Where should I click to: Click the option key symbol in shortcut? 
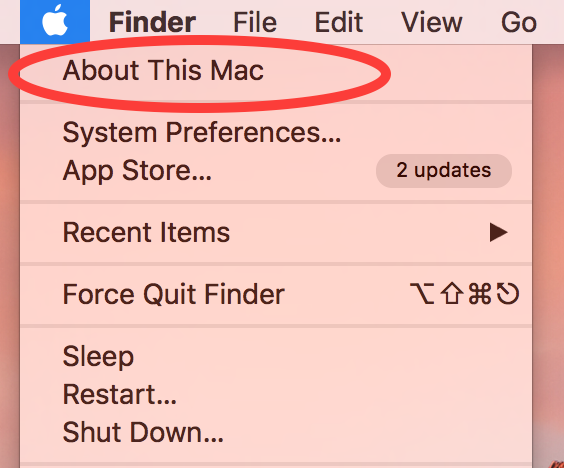(x=422, y=294)
